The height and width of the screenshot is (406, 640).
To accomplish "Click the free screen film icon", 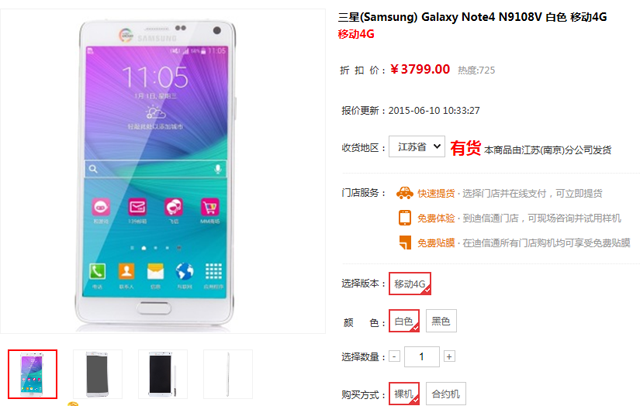I will 405,242.
